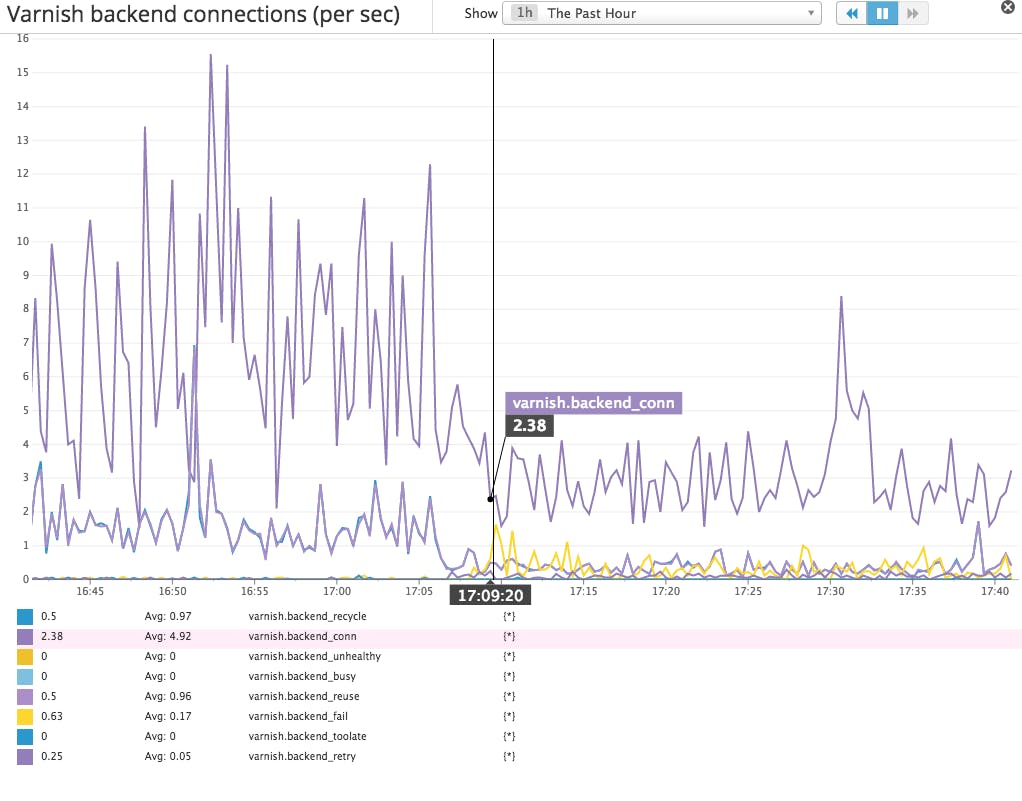The image size is (1022, 801).
Task: Click the dropdown arrow on the timeframe picker
Action: [810, 13]
